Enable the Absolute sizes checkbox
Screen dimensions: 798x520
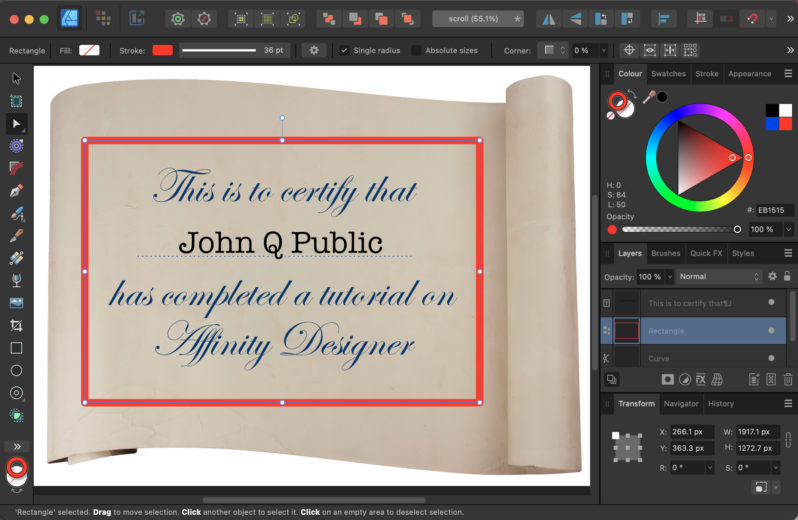coord(416,50)
